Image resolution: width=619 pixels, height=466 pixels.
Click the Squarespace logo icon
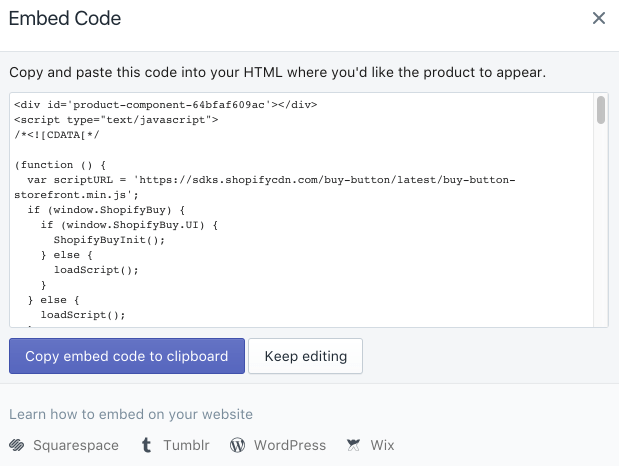pos(17,445)
